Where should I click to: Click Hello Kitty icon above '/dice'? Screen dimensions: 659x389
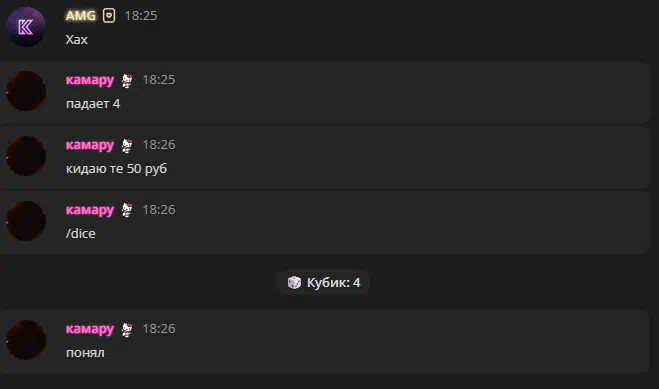point(127,210)
